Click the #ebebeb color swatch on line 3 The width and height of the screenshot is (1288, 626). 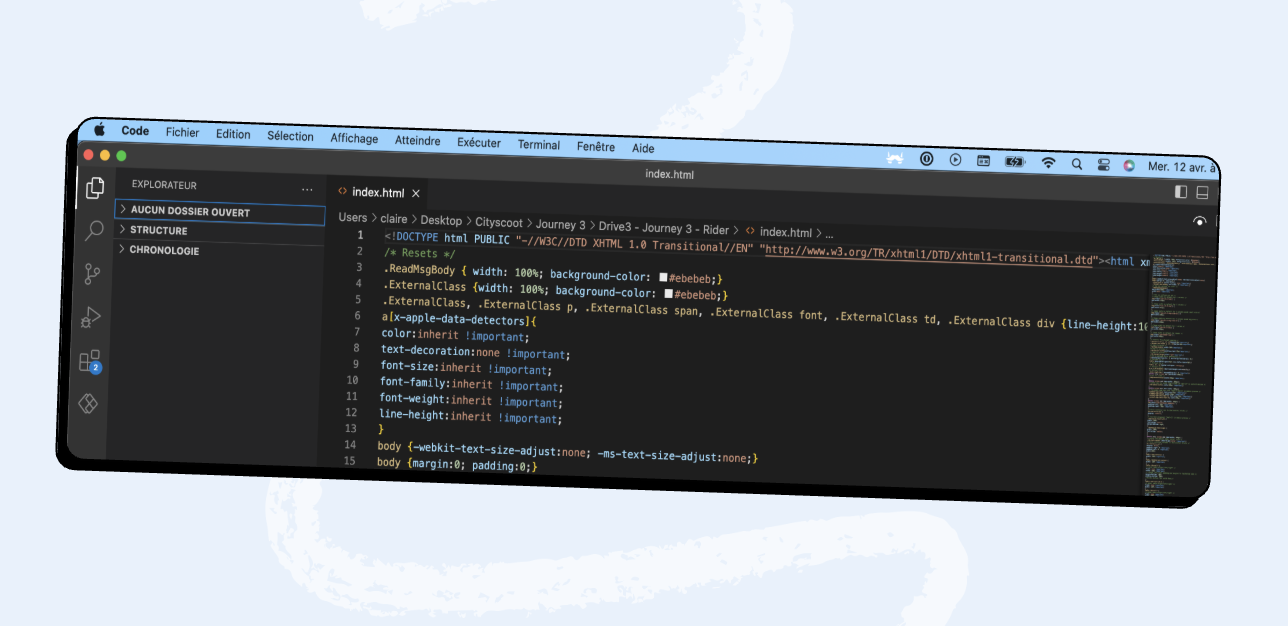point(662,277)
